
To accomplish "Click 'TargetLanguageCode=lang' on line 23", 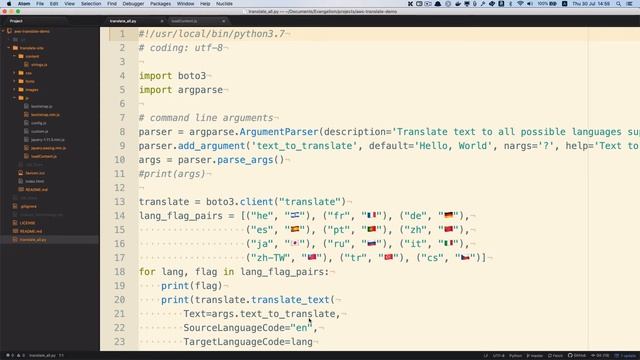I will (x=248, y=342).
